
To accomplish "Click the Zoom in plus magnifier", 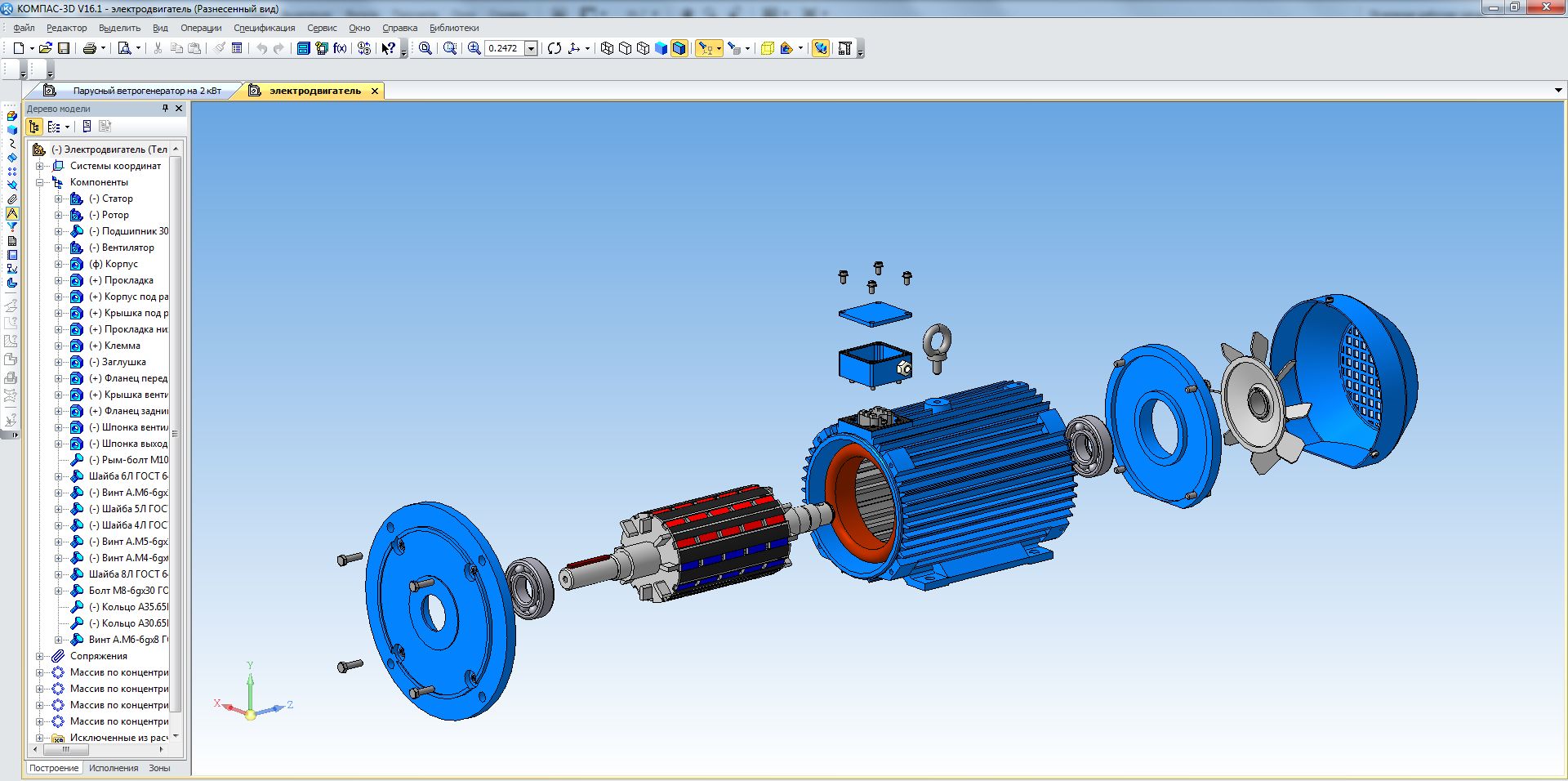I will pos(474,48).
